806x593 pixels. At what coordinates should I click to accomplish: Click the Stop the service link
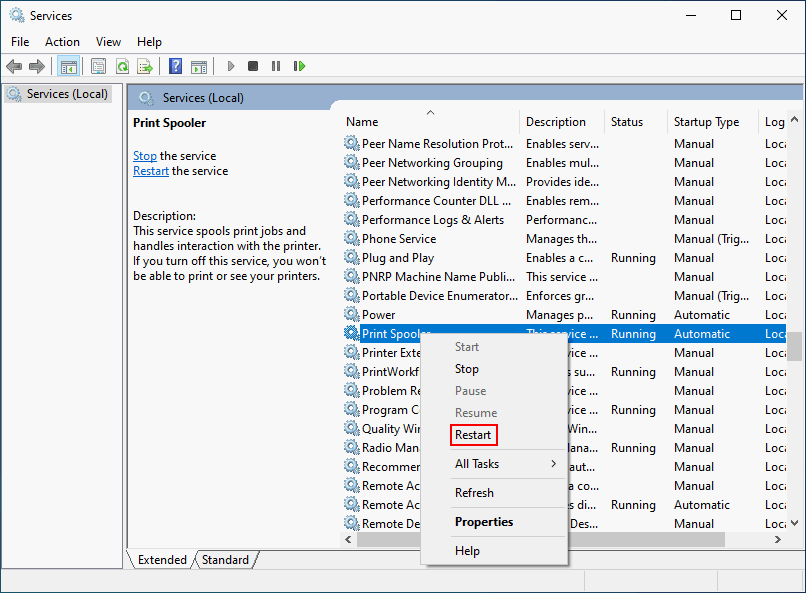click(145, 156)
